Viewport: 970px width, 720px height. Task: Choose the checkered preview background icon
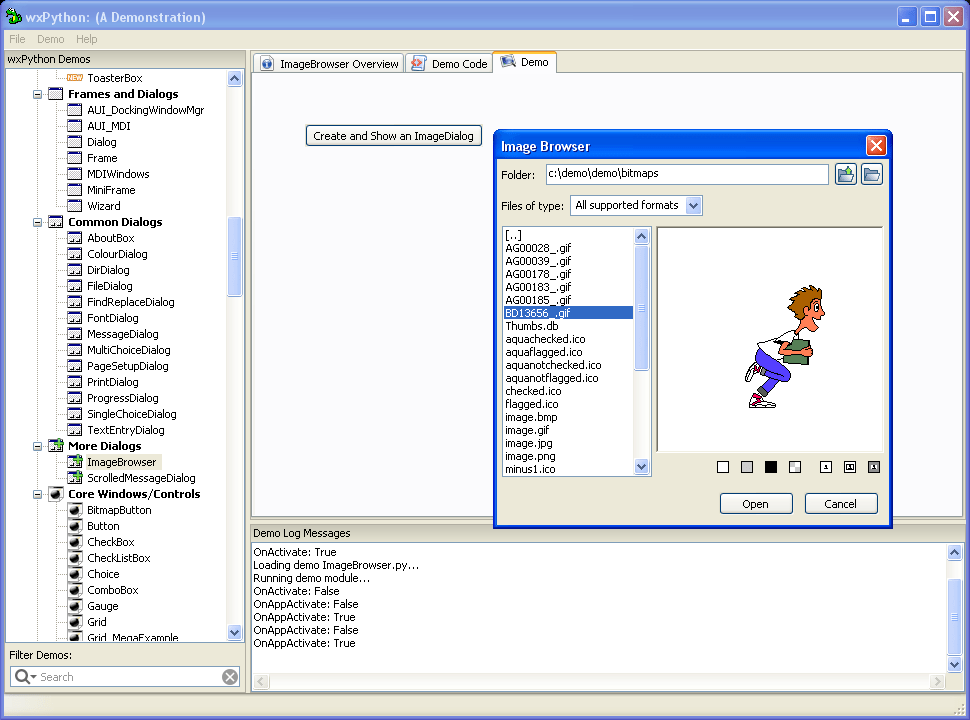795,467
